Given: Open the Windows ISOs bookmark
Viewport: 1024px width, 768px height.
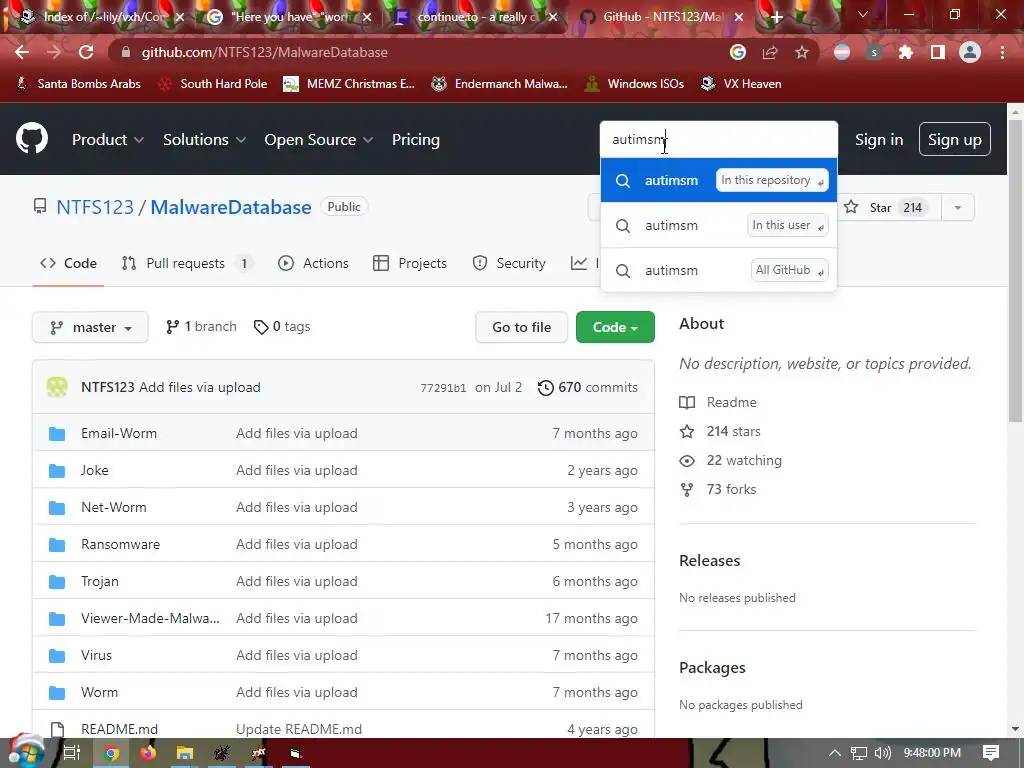Looking at the screenshot, I should point(634,84).
